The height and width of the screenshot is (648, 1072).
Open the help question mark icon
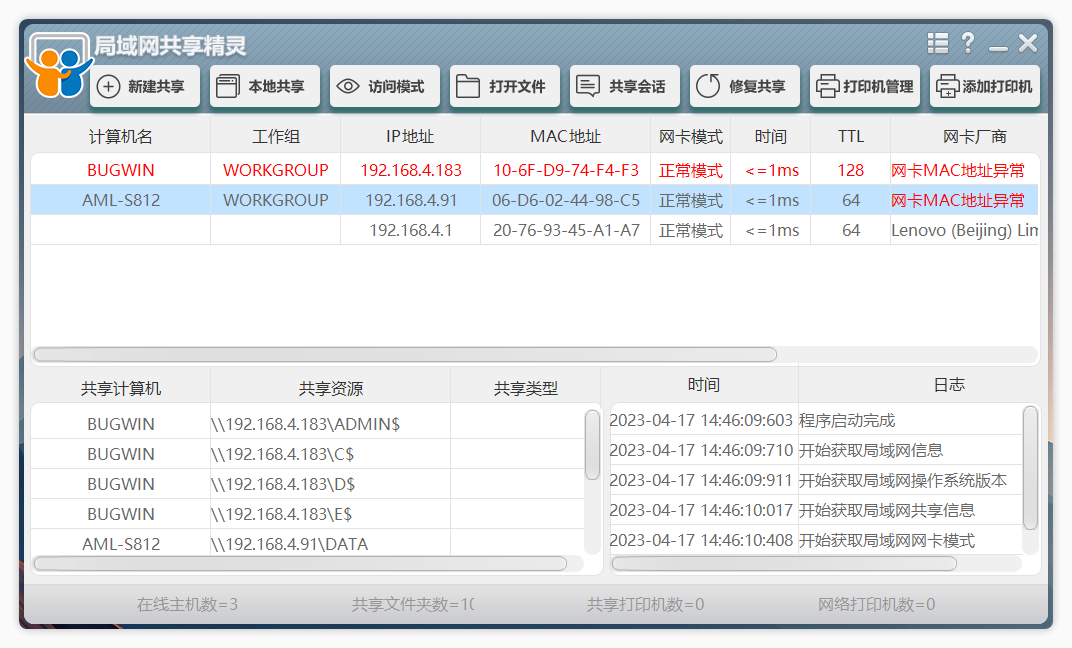[968, 43]
